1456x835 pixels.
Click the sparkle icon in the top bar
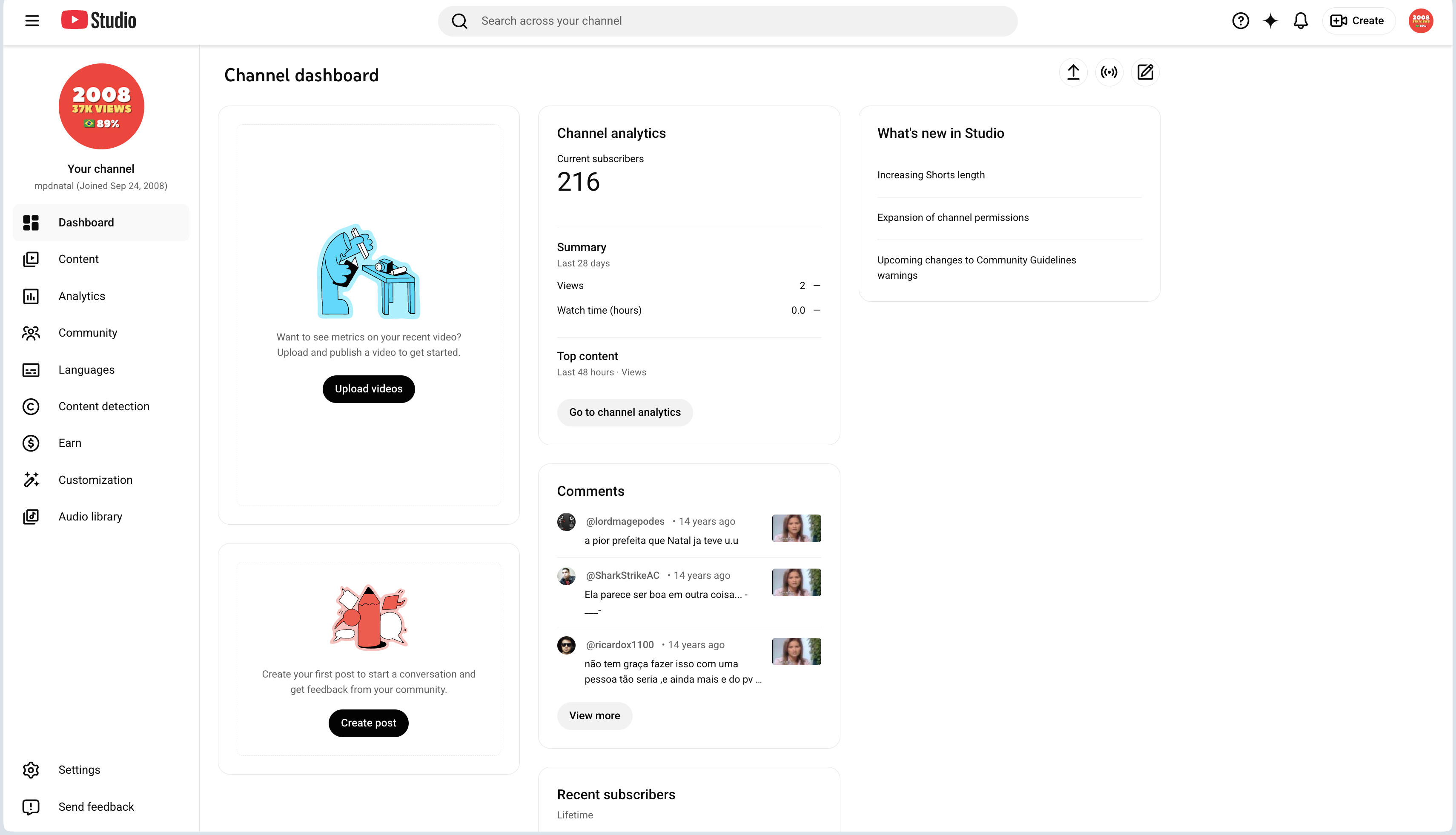point(1271,21)
